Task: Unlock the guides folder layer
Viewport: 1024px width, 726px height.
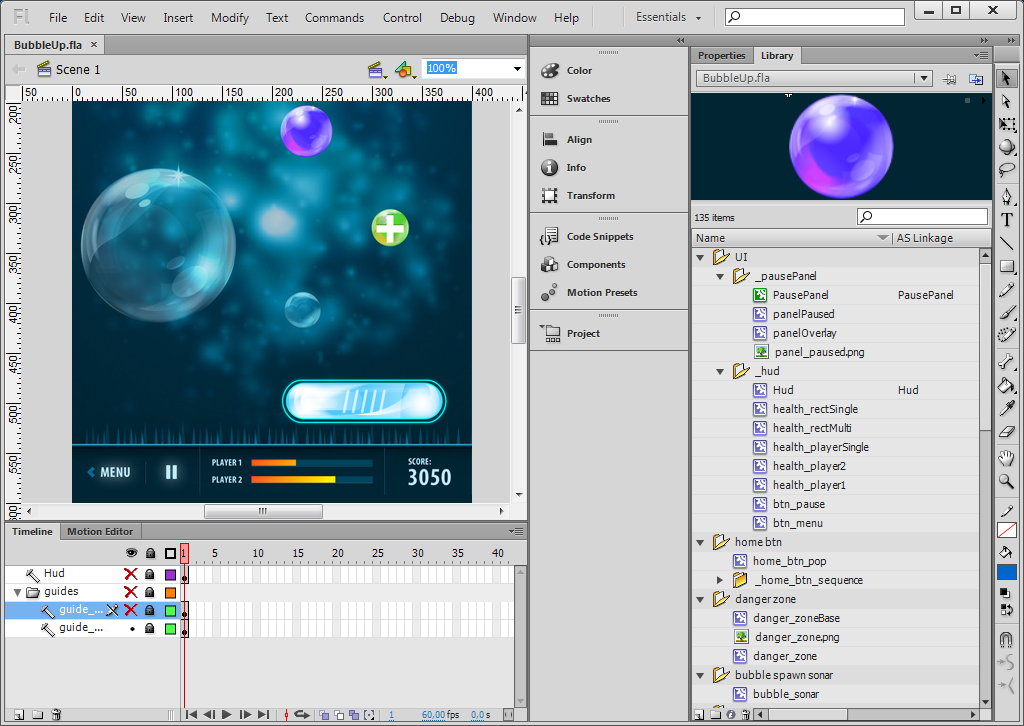Action: coord(150,592)
